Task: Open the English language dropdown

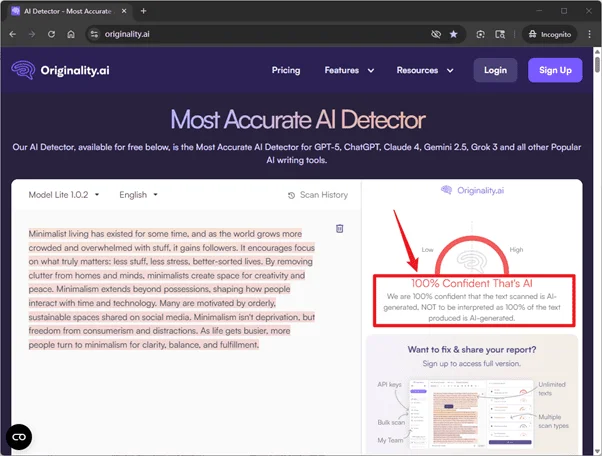Action: 138,195
